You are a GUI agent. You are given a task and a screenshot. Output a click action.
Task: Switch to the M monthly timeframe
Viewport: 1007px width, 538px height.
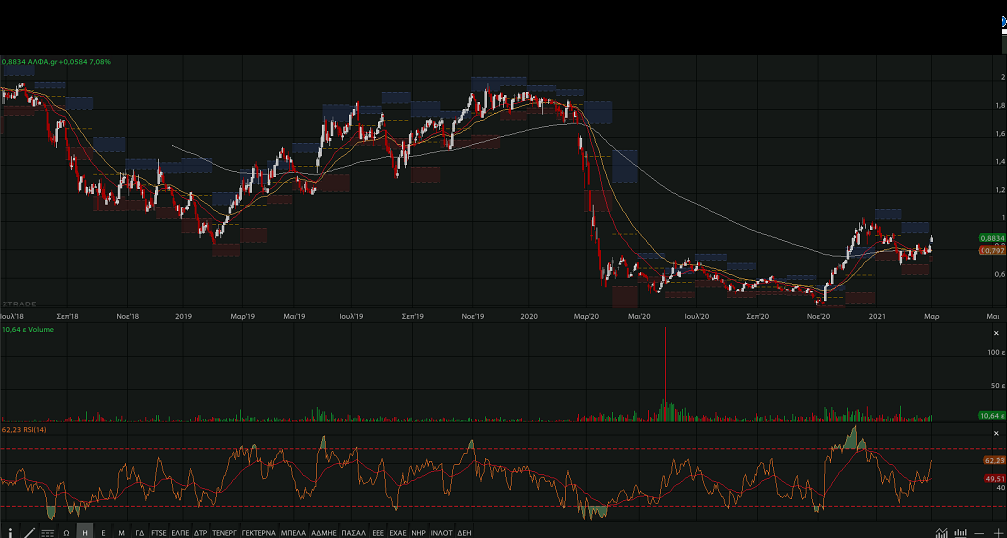122,531
